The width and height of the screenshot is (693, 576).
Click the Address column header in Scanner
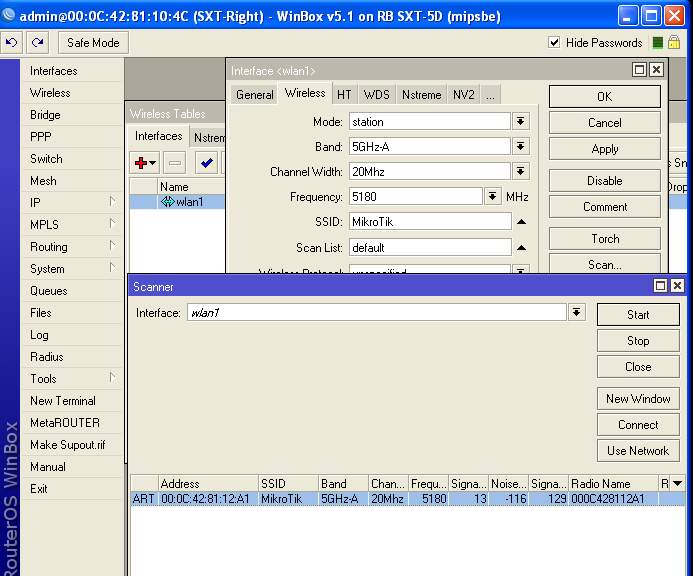click(208, 484)
